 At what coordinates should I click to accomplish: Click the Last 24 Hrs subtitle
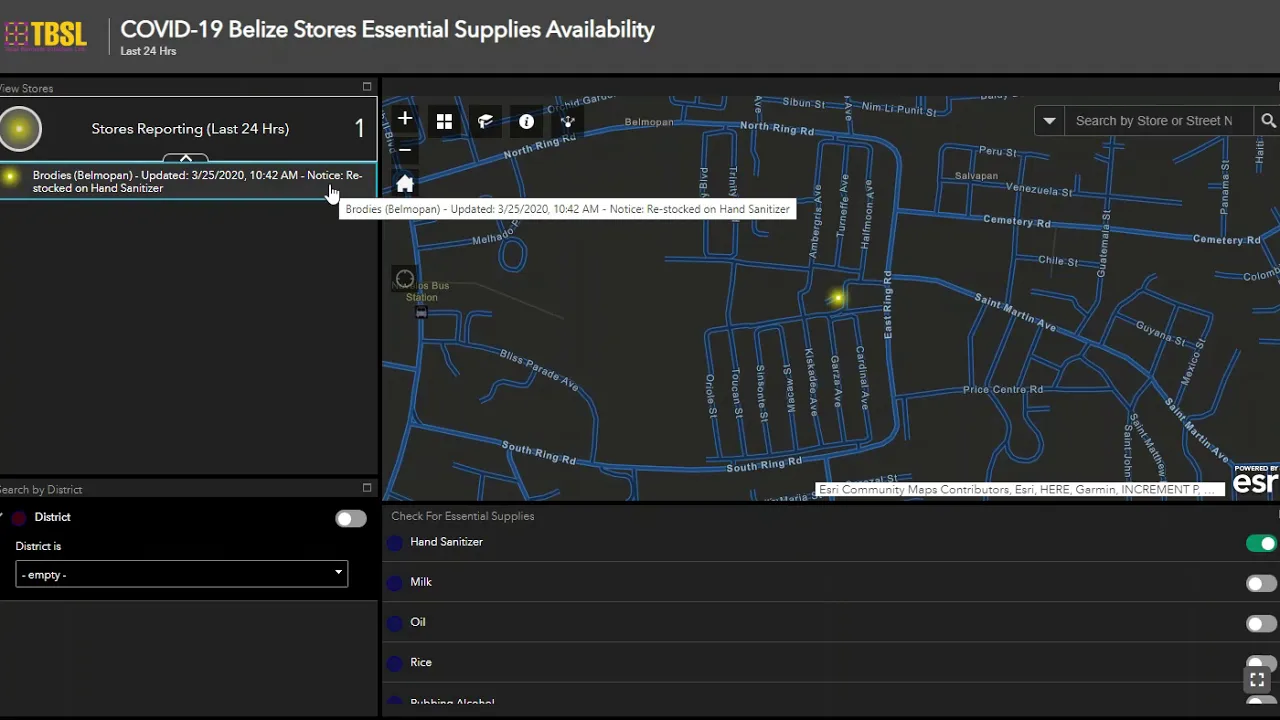click(x=148, y=51)
